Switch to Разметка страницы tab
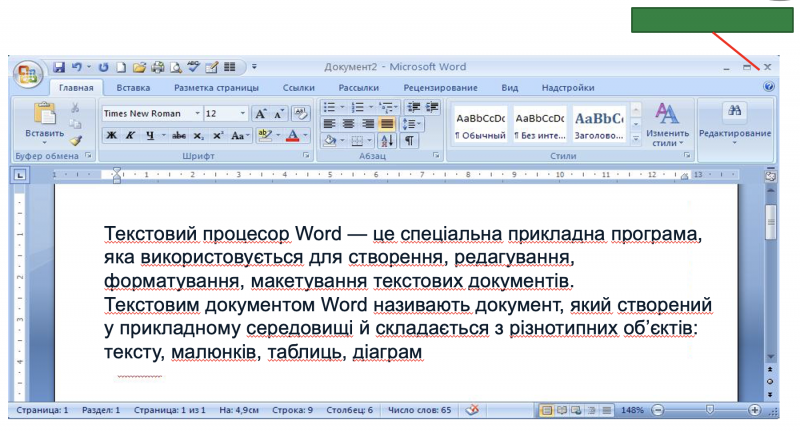800x432 pixels. [x=216, y=88]
